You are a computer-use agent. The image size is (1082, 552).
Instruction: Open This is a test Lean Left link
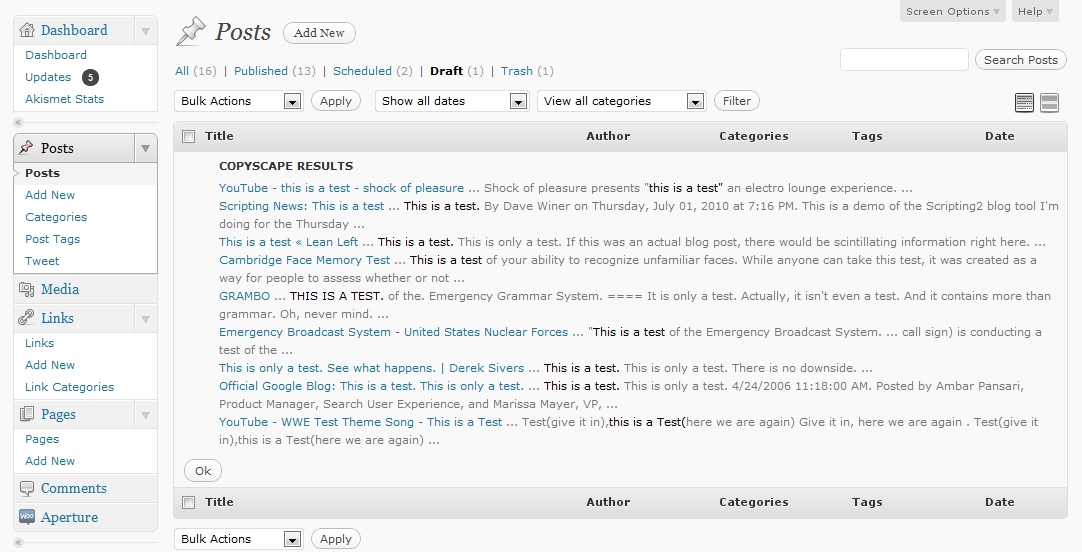point(288,242)
